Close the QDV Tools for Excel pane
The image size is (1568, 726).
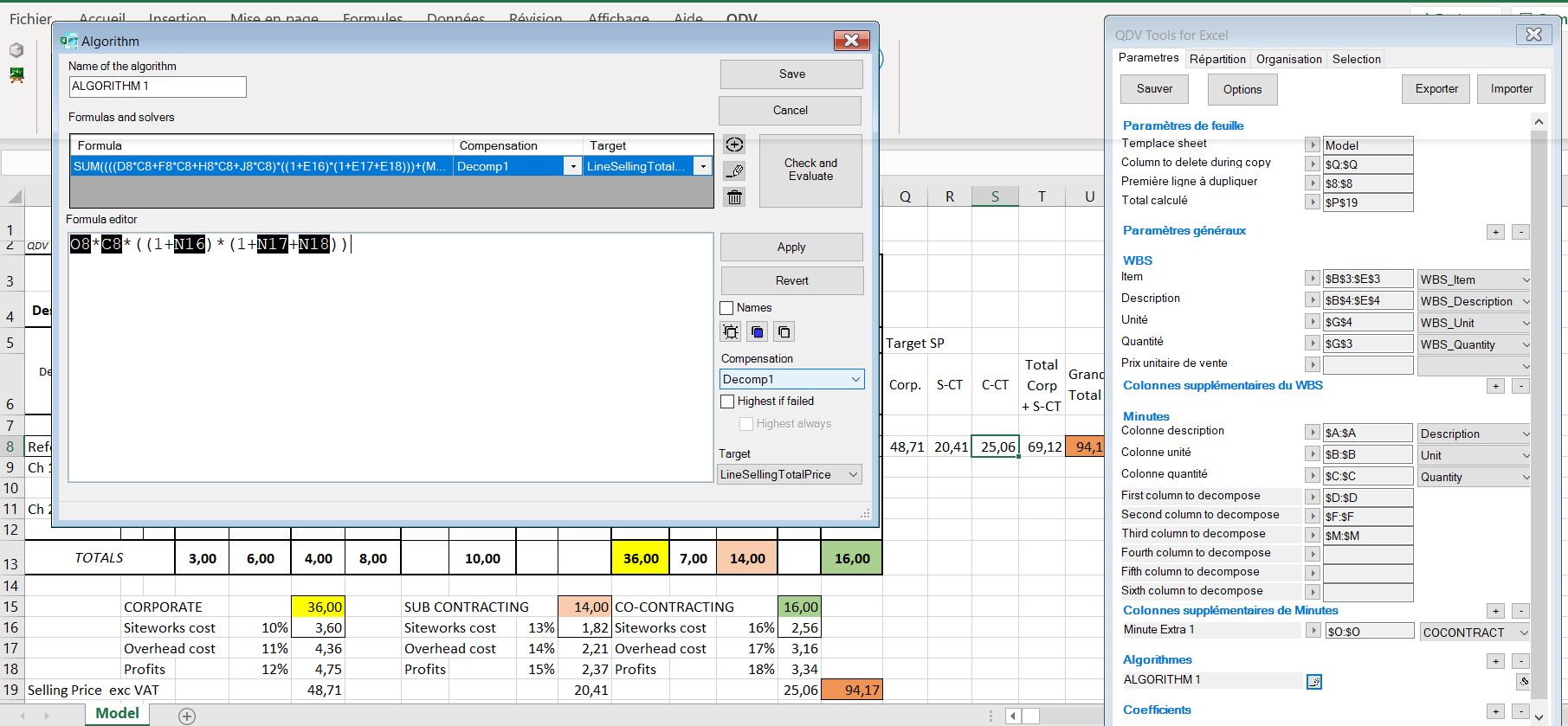point(1533,35)
